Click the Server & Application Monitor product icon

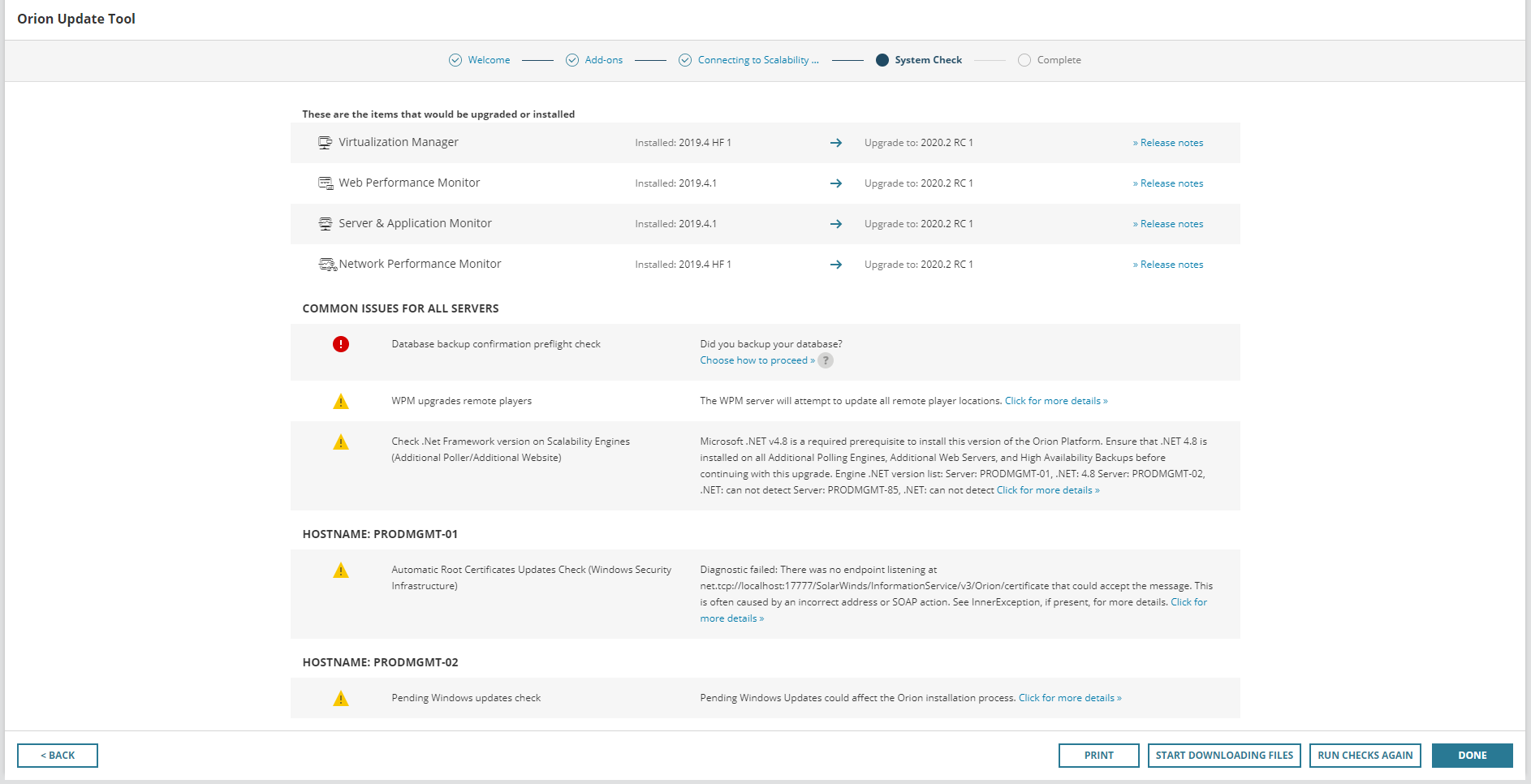tap(326, 224)
